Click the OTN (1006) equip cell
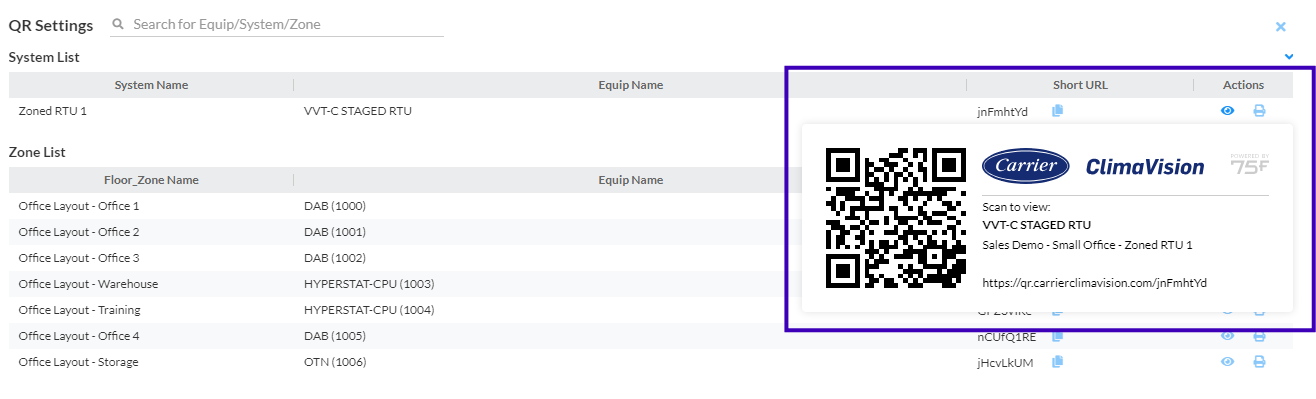 [x=334, y=362]
